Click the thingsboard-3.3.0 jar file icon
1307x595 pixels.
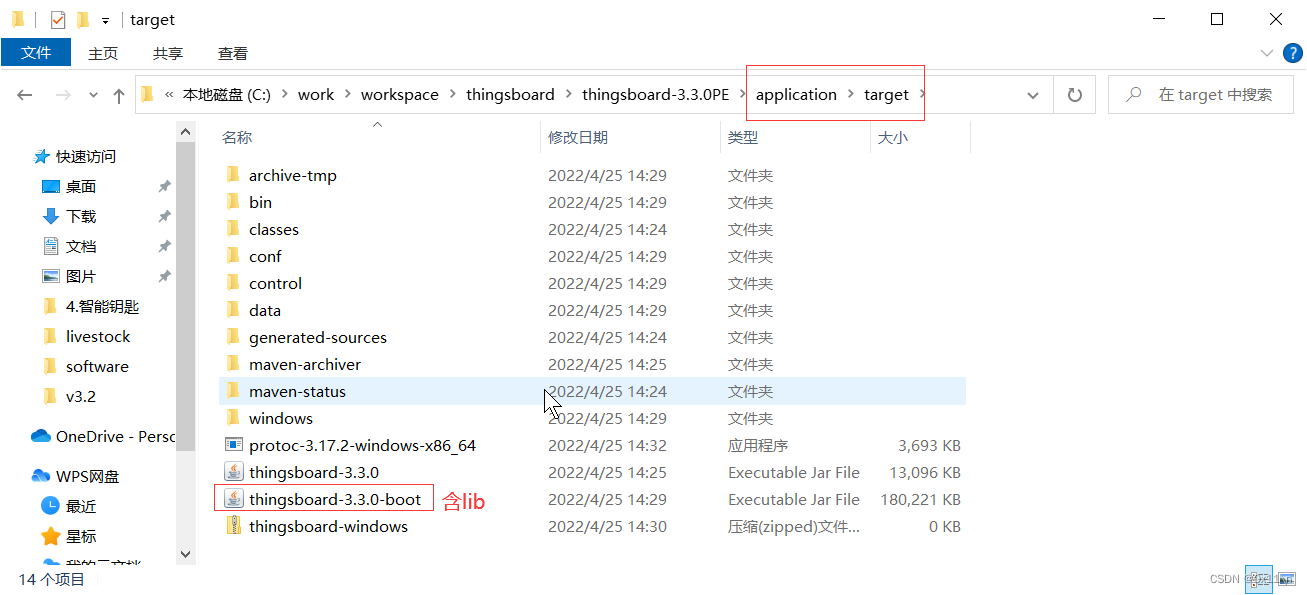tap(233, 472)
